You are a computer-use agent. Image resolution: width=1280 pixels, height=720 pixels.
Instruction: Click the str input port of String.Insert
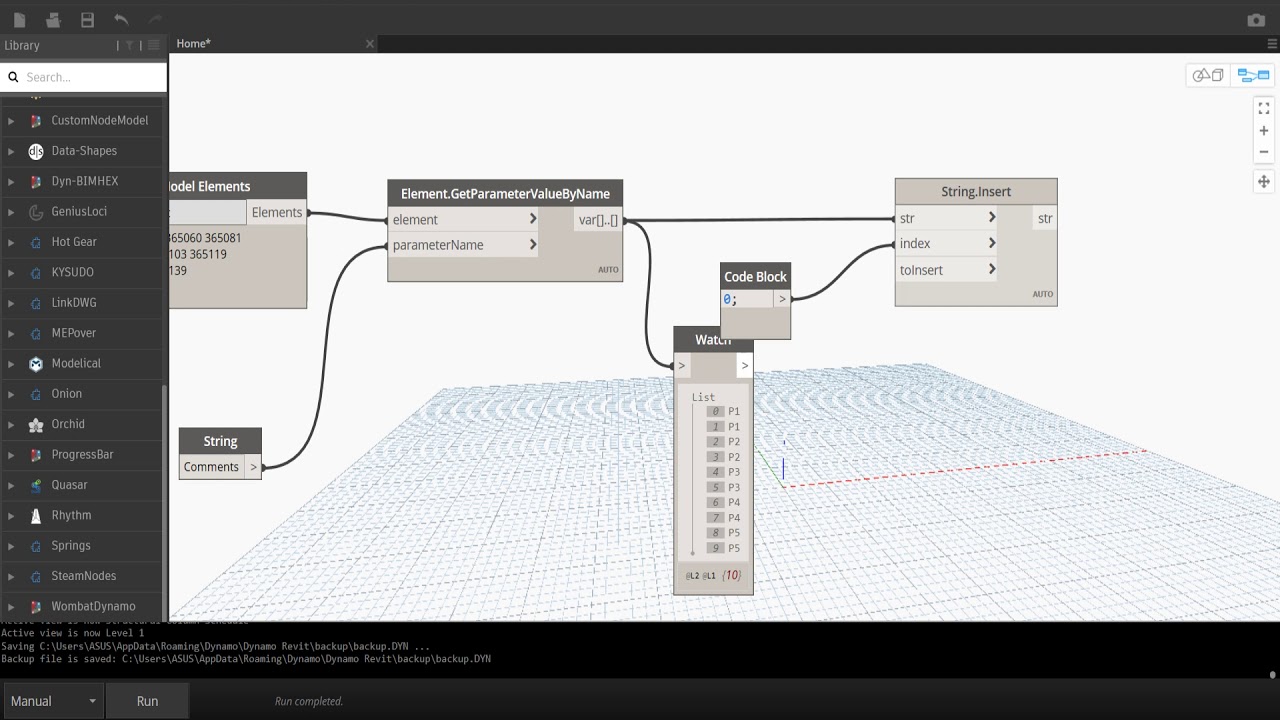pos(945,218)
